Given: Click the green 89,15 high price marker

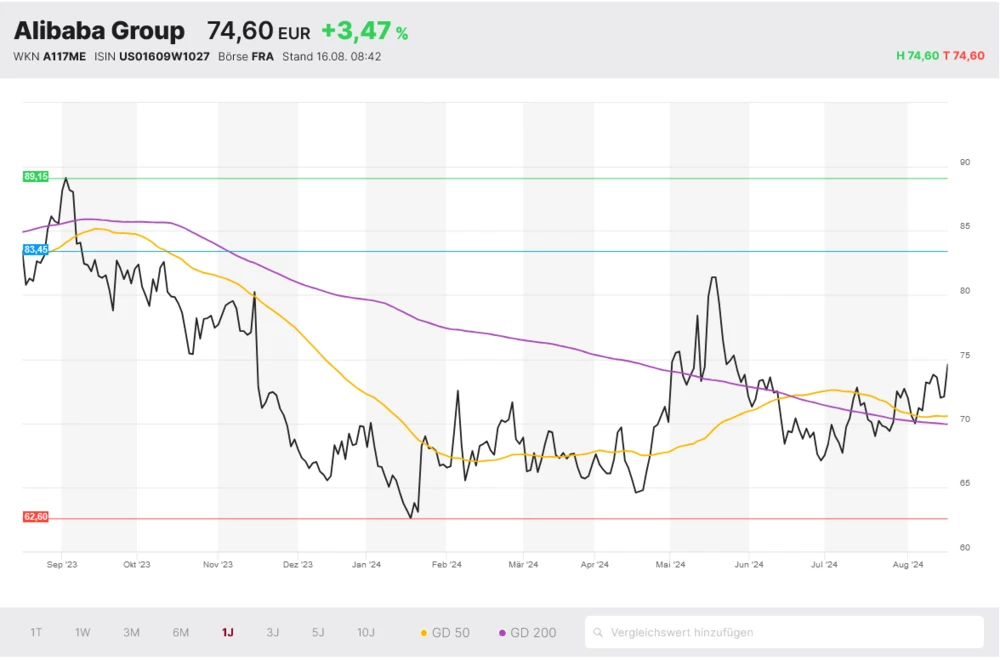Looking at the screenshot, I should (35, 176).
